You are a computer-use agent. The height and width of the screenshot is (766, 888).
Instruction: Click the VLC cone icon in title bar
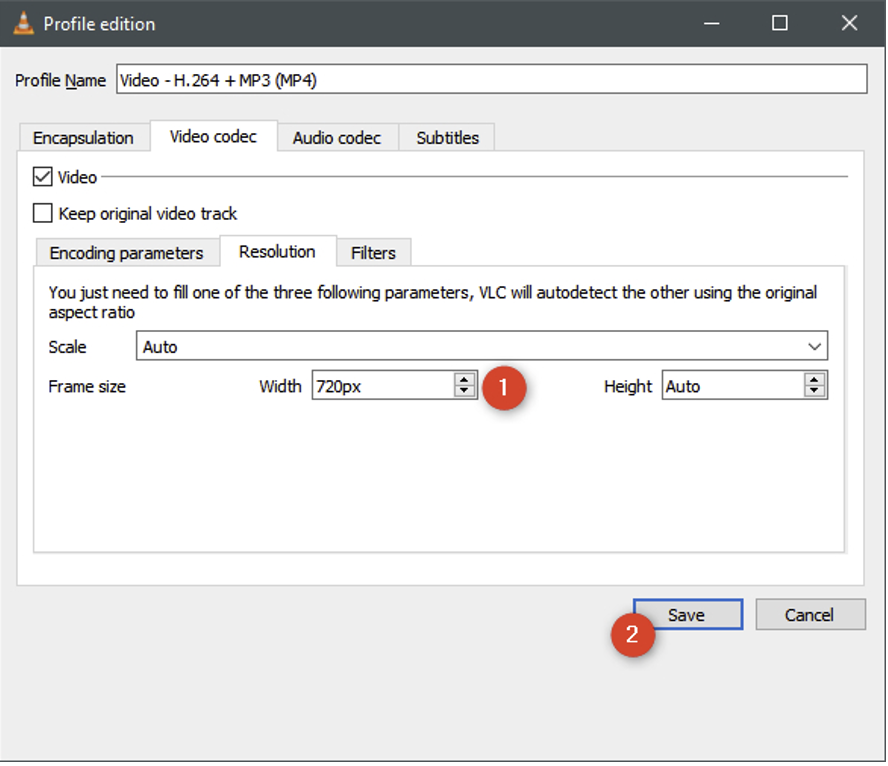coord(23,23)
